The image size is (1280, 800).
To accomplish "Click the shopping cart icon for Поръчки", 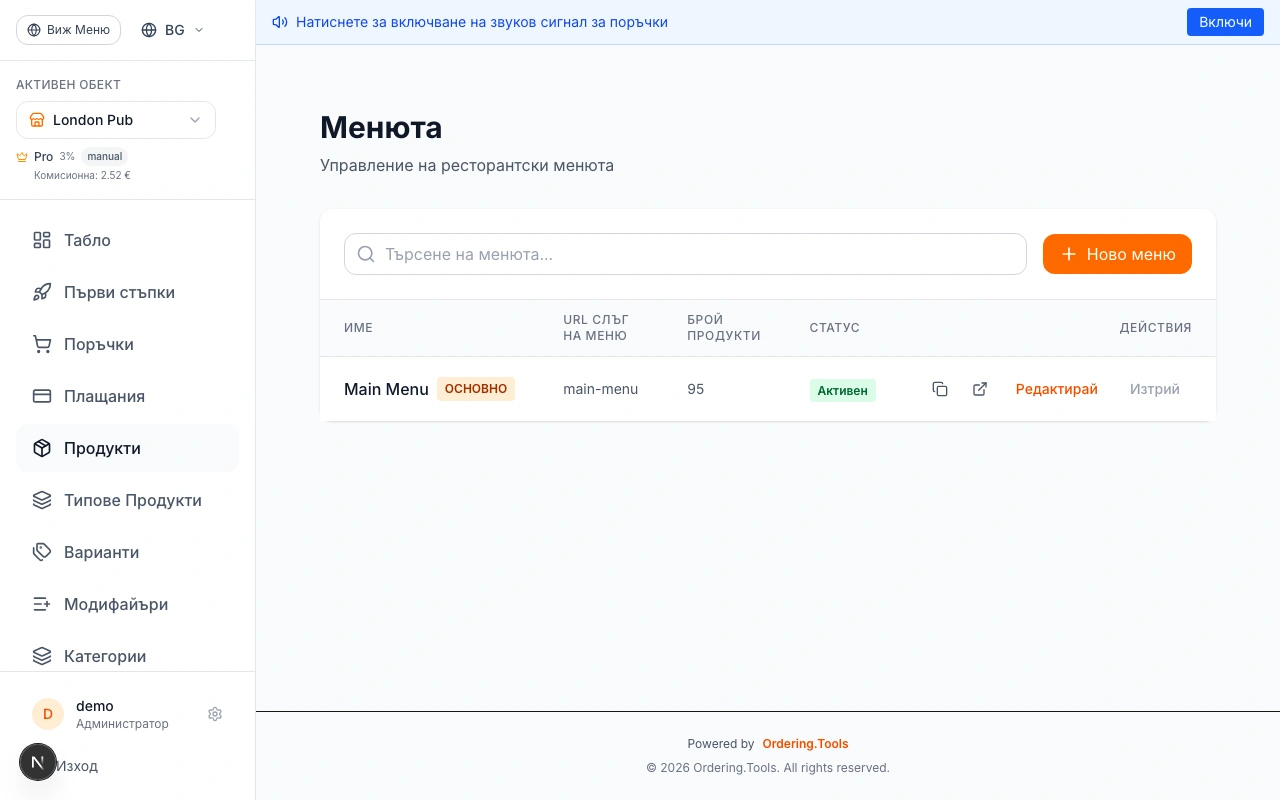I will 42,344.
